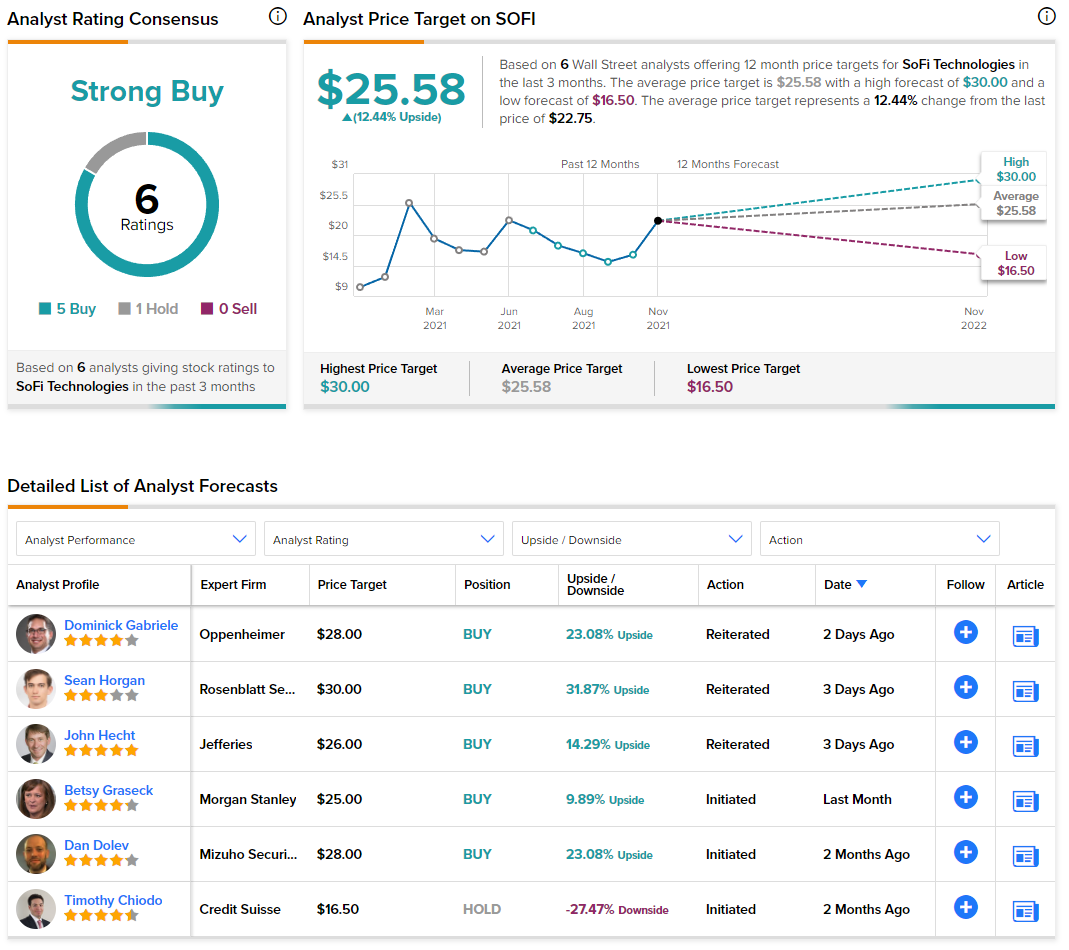This screenshot has width=1069, height=950.
Task: Open article icon in John Hecht row
Action: (1025, 746)
